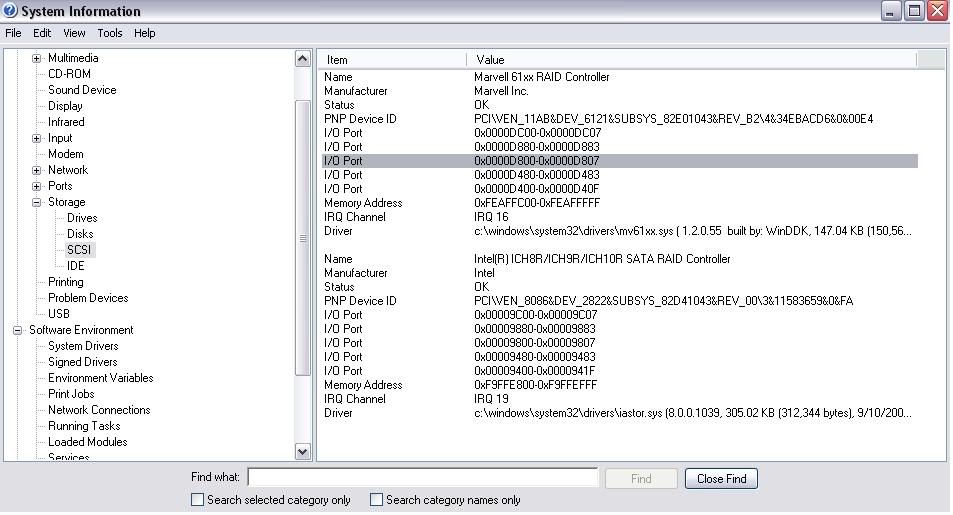Image resolution: width=953 pixels, height=515 pixels.
Task: Expand the Ports tree node
Action: point(36,187)
